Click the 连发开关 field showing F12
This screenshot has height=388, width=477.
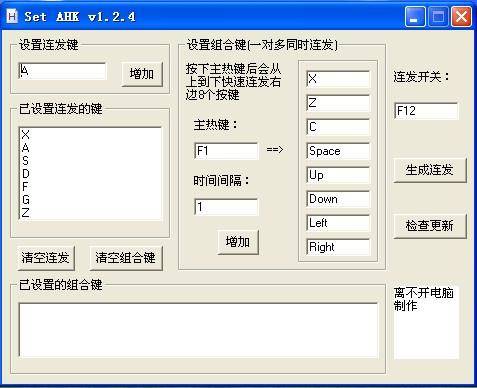pos(426,111)
